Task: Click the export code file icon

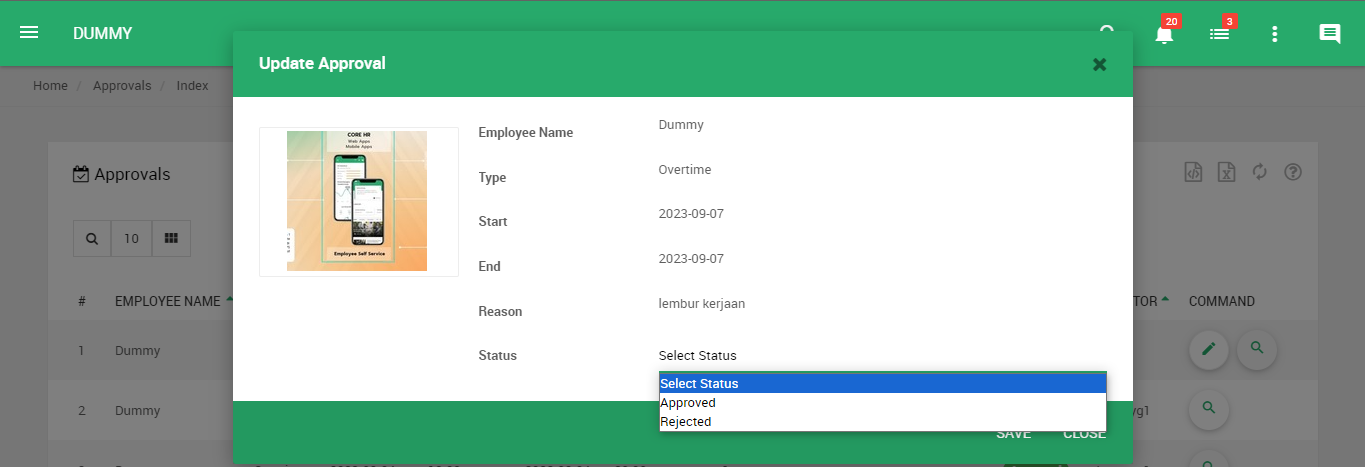Action: coord(1193,172)
